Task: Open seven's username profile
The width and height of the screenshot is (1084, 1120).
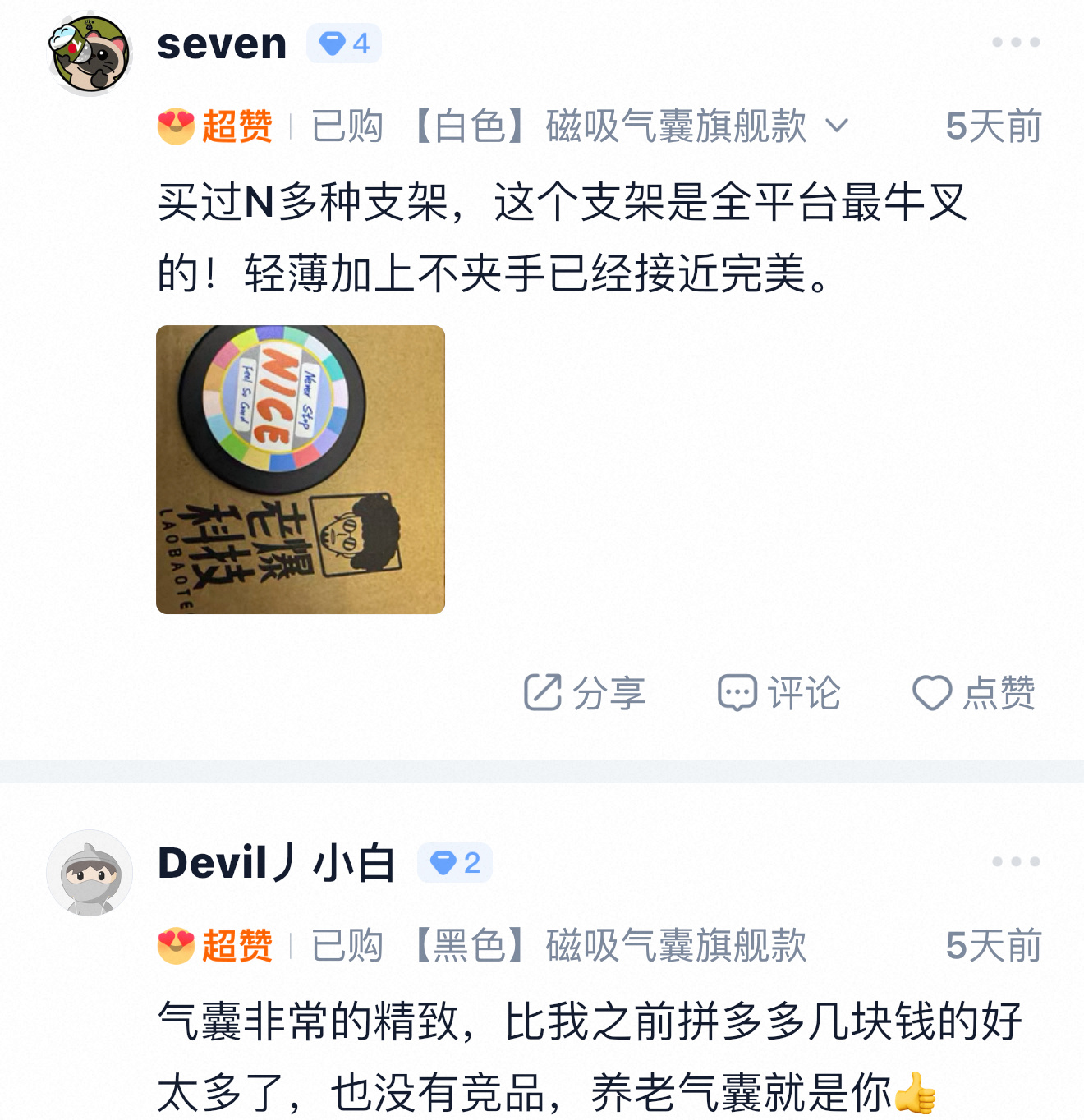Action: tap(222, 44)
